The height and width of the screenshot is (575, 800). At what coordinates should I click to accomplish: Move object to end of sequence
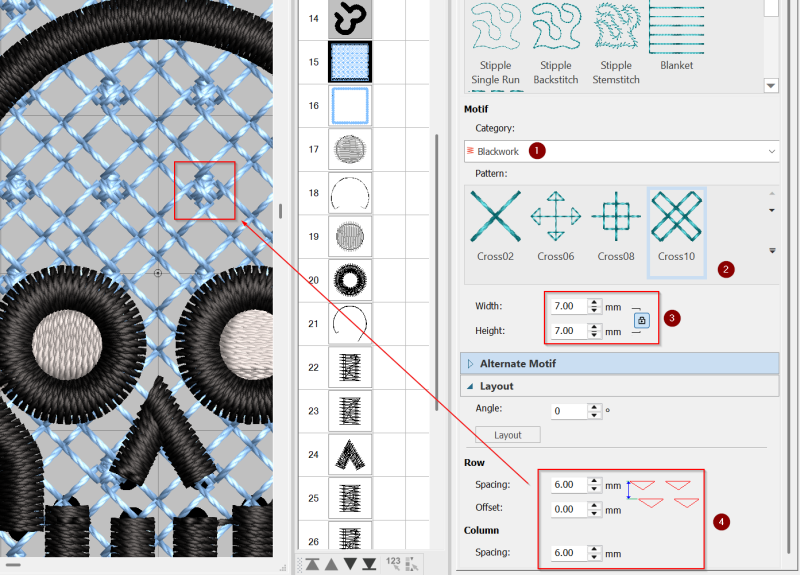coord(369,564)
